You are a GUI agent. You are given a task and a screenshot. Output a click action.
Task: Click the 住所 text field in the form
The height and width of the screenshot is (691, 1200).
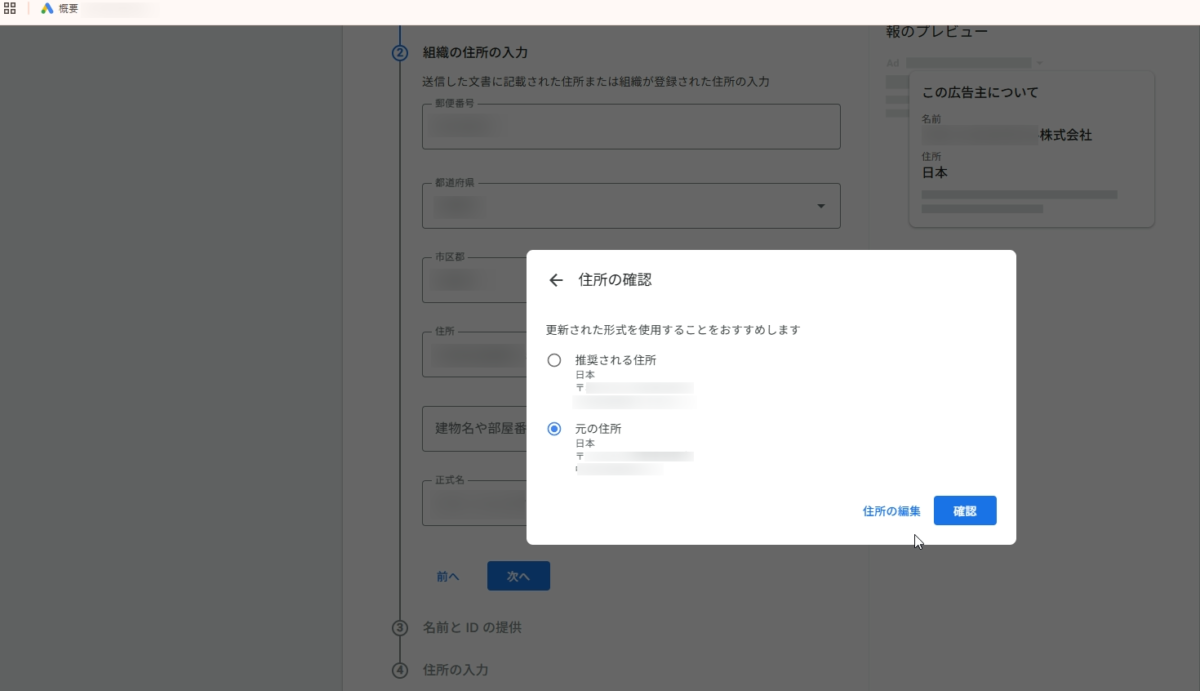coord(473,355)
